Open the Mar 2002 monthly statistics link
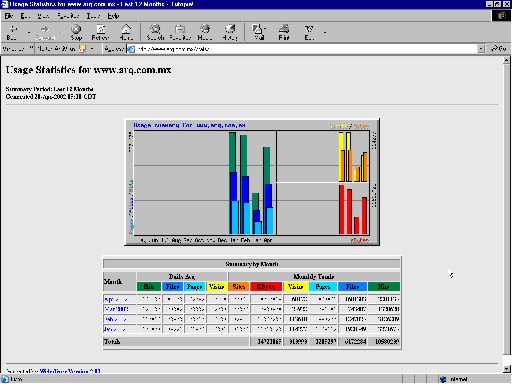This screenshot has width=512, height=384. coord(116,309)
